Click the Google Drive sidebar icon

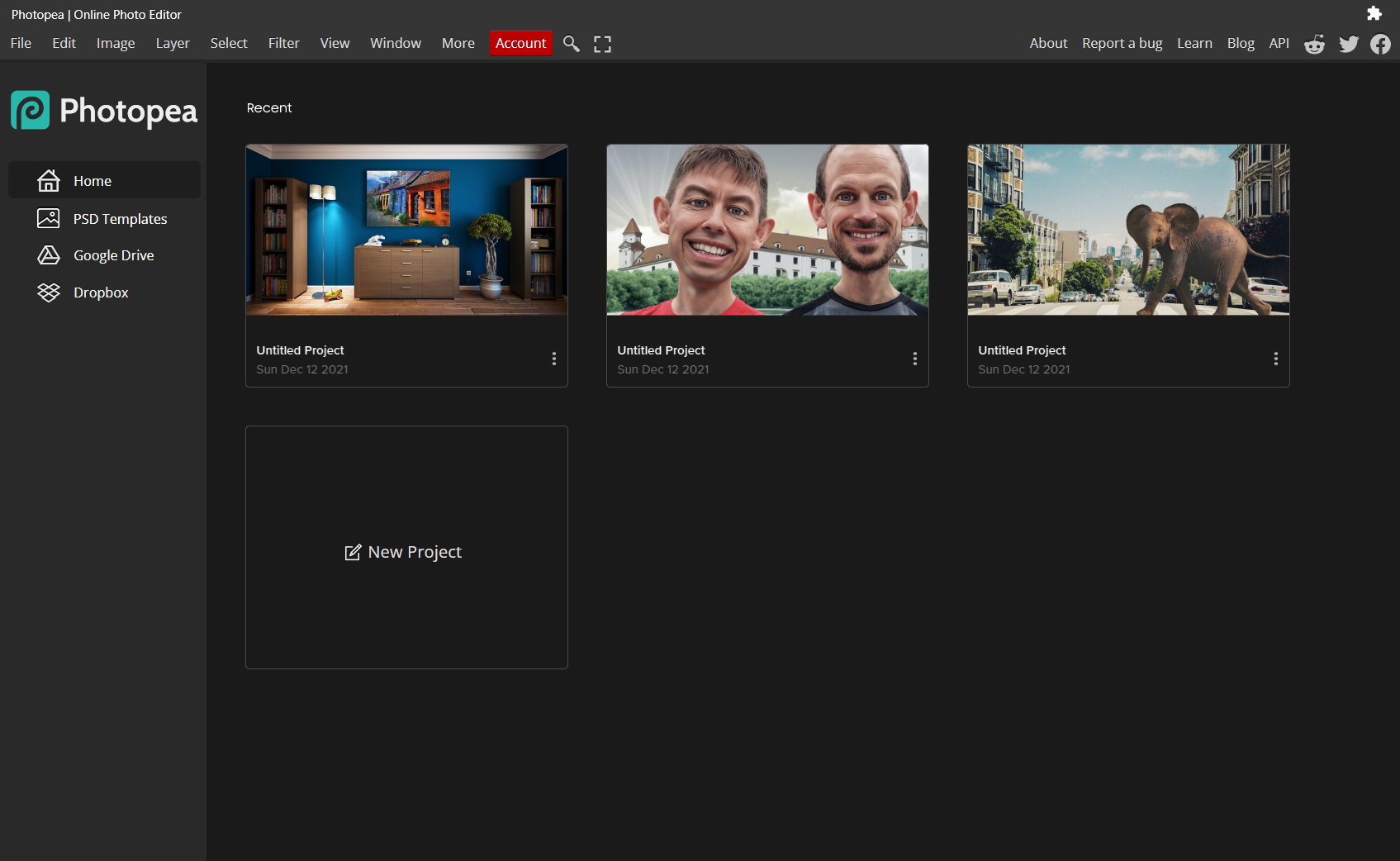[50, 255]
